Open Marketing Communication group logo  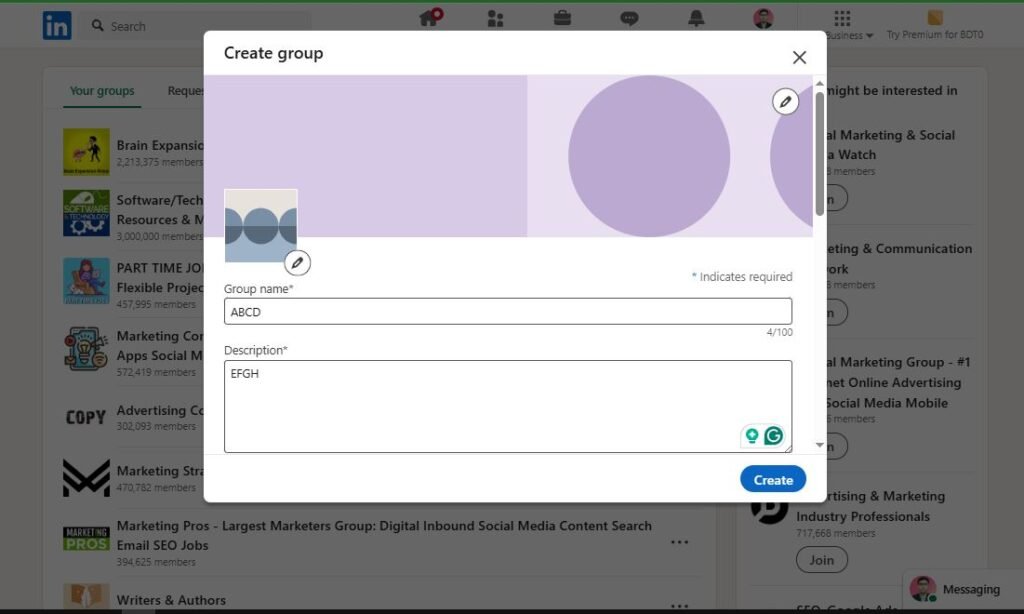pos(86,349)
